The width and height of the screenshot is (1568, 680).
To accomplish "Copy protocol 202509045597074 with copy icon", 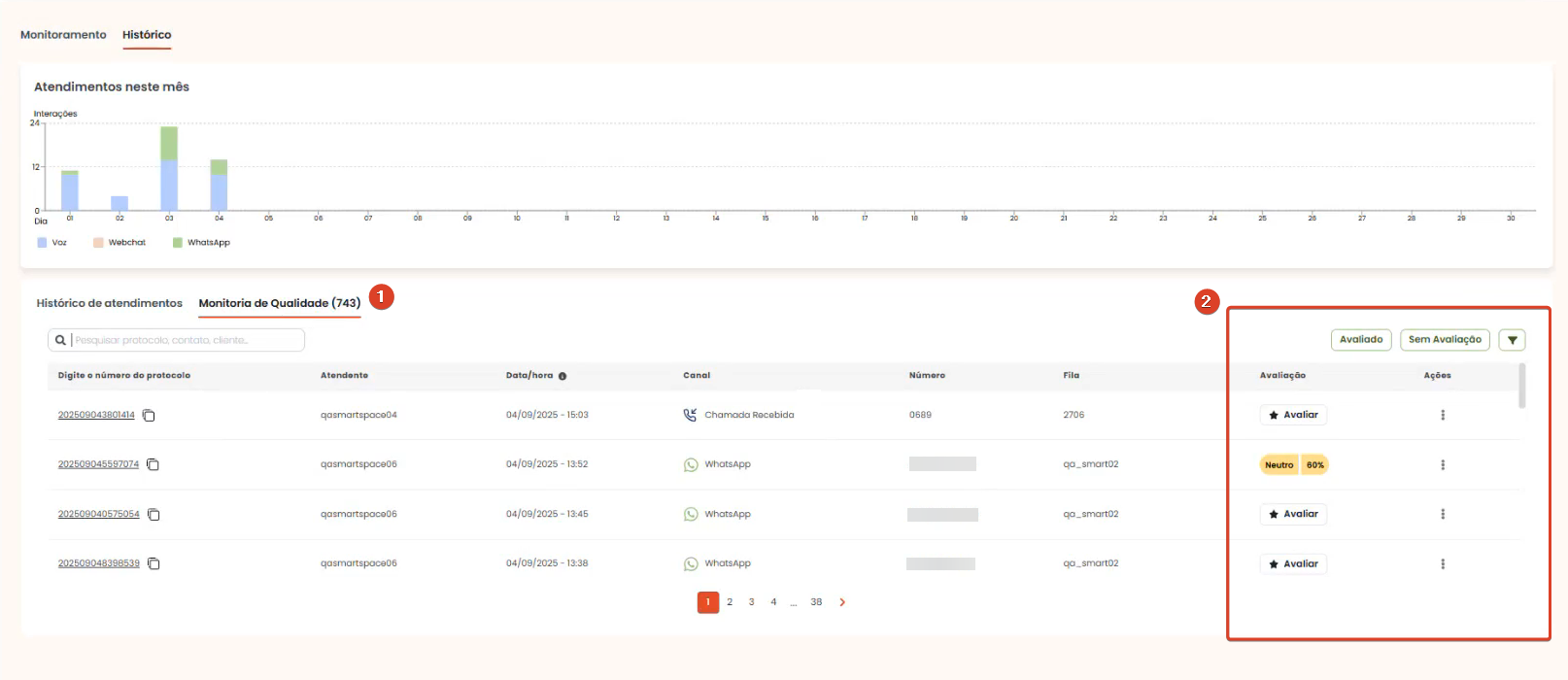I will point(153,465).
